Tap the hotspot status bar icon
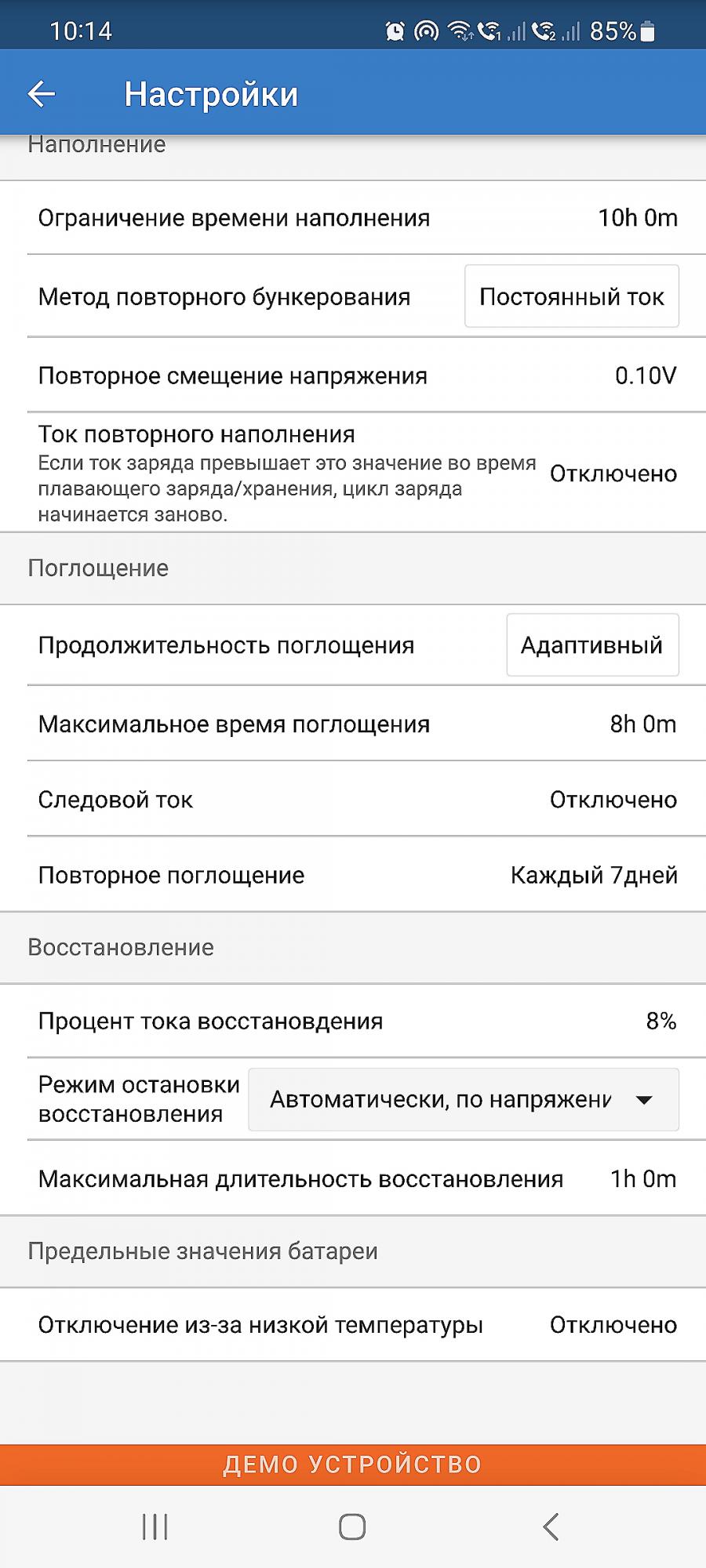This screenshot has height=1568, width=706. click(x=426, y=31)
